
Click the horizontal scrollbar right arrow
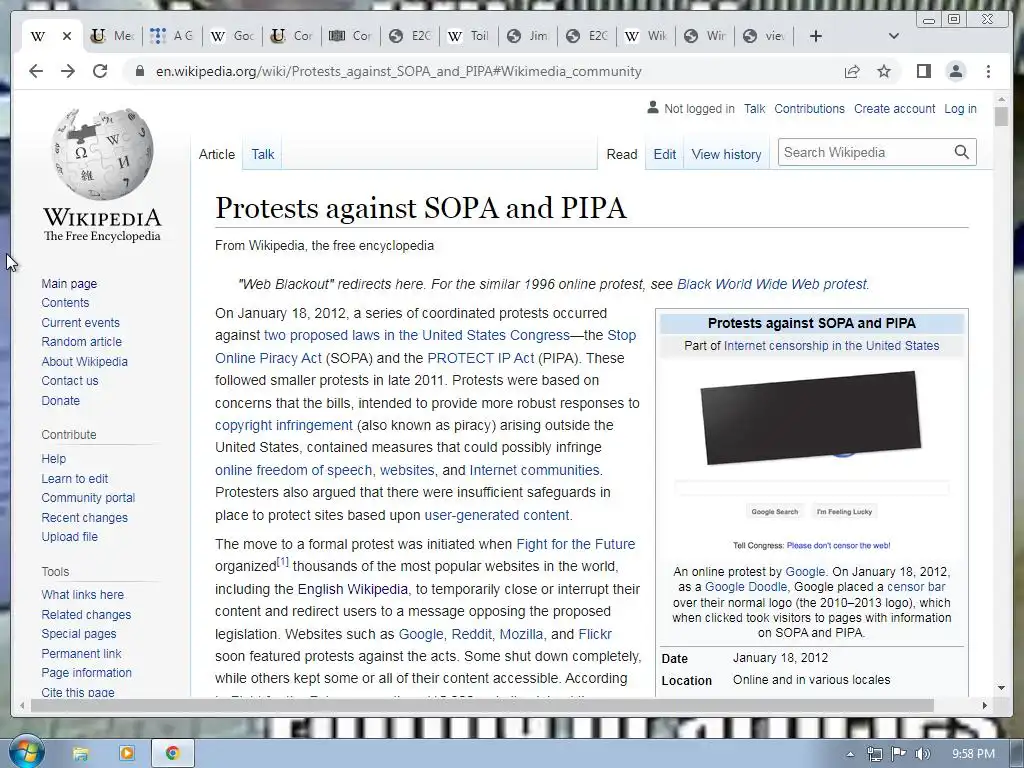985,705
